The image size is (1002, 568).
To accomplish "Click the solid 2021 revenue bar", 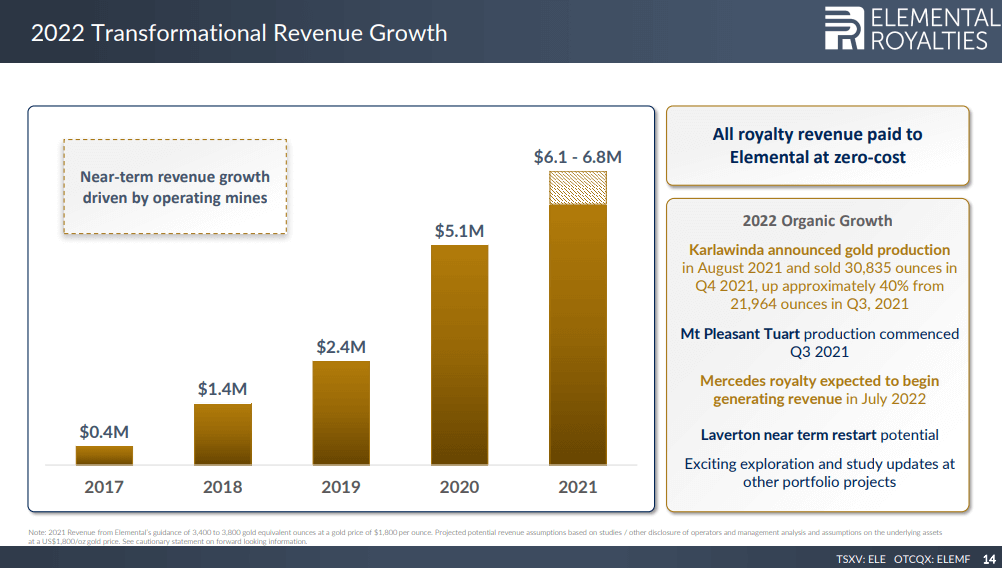I will point(578,334).
